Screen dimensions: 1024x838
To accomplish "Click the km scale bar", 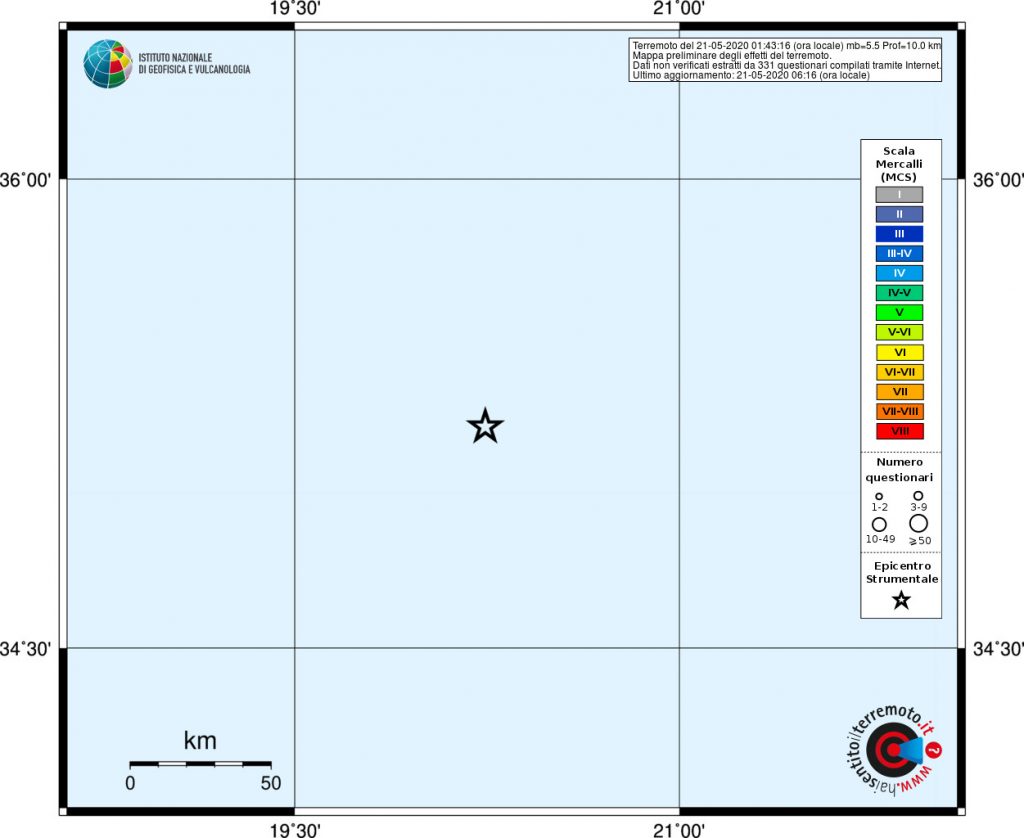I will [200, 764].
